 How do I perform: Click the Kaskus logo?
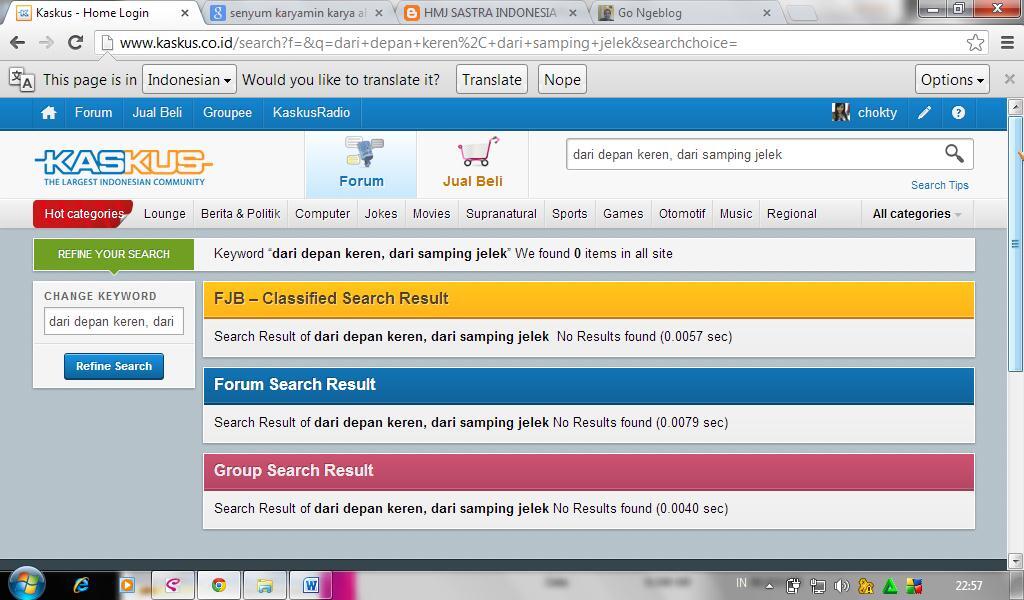pos(123,167)
